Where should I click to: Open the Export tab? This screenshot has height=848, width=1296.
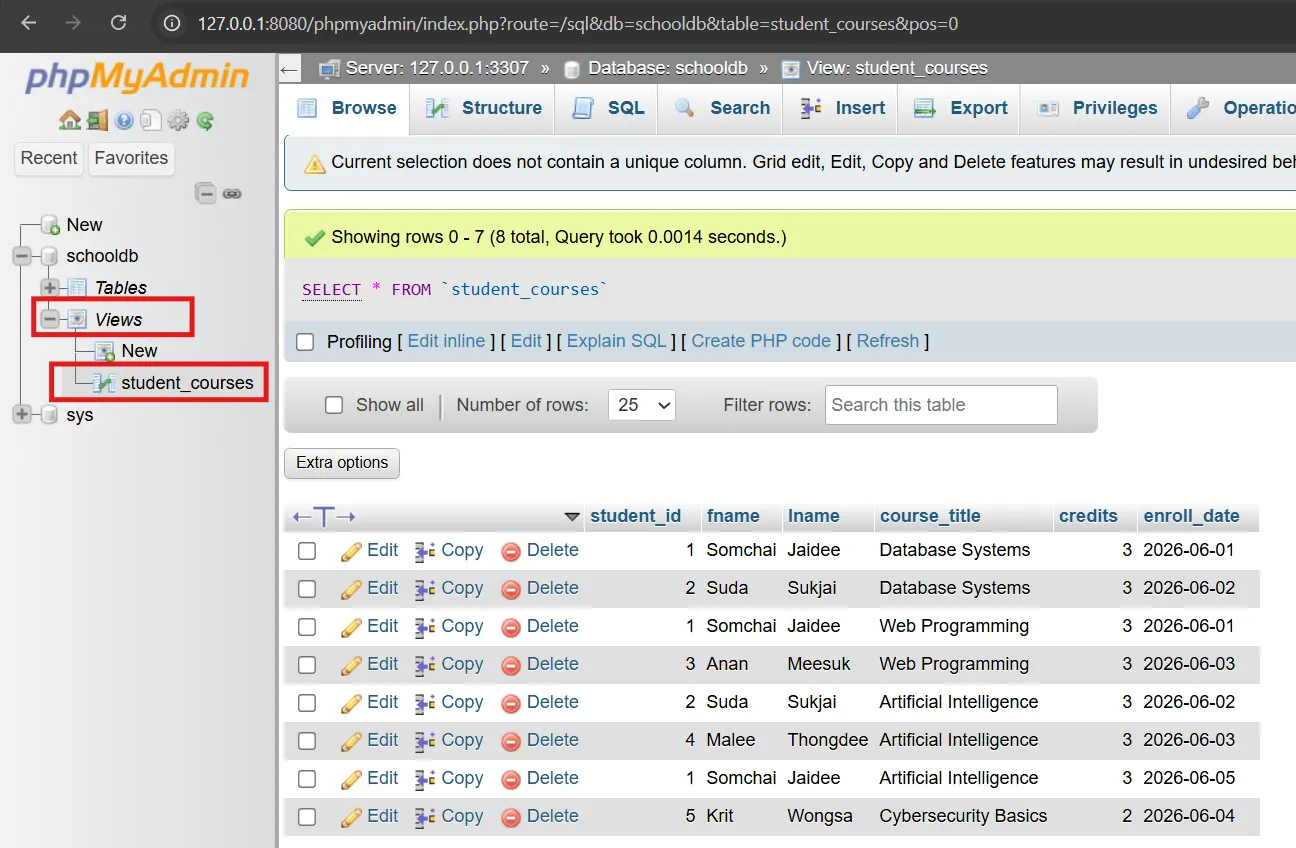[960, 109]
